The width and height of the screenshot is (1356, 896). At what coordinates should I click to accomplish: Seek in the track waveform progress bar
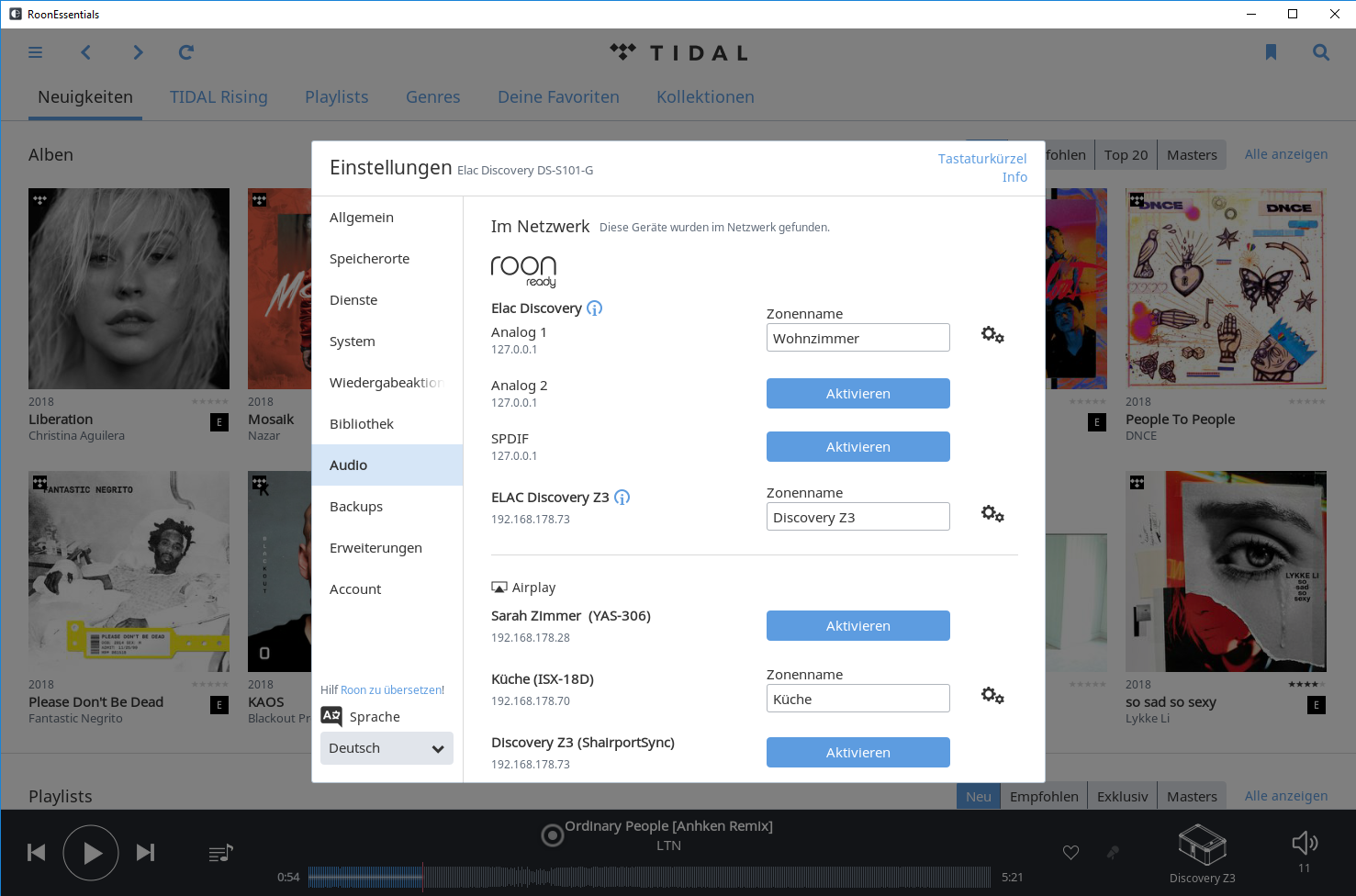(650, 877)
